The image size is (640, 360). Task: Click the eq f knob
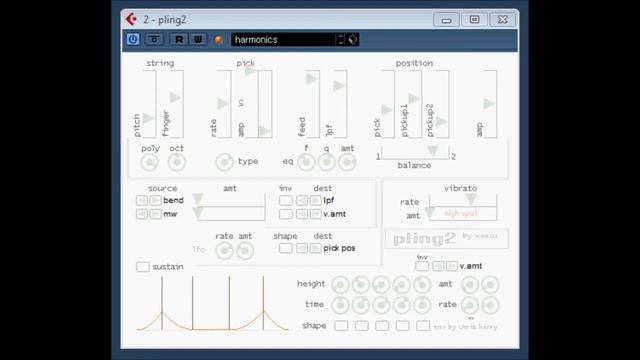coord(306,162)
